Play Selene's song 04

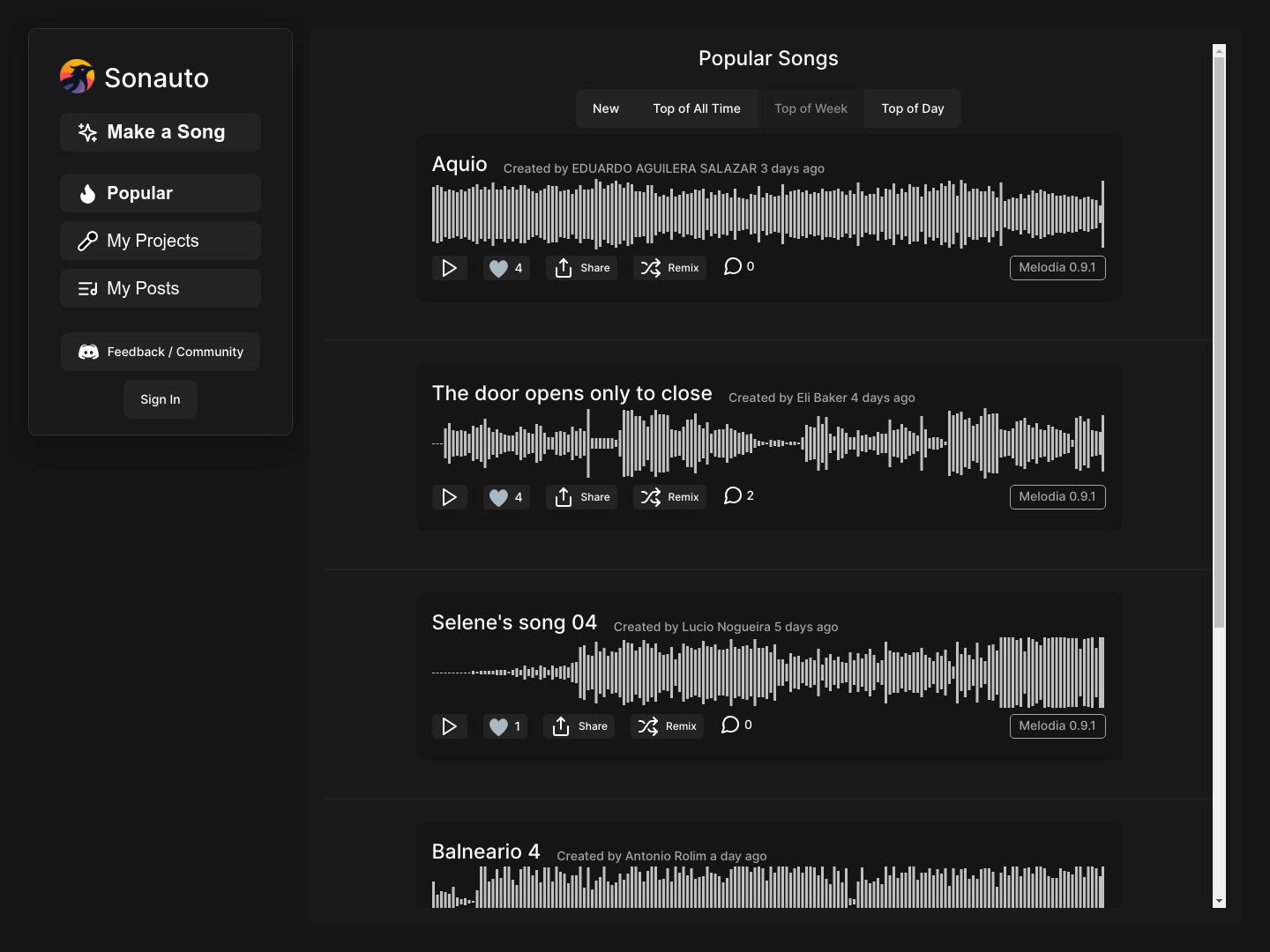(x=449, y=726)
